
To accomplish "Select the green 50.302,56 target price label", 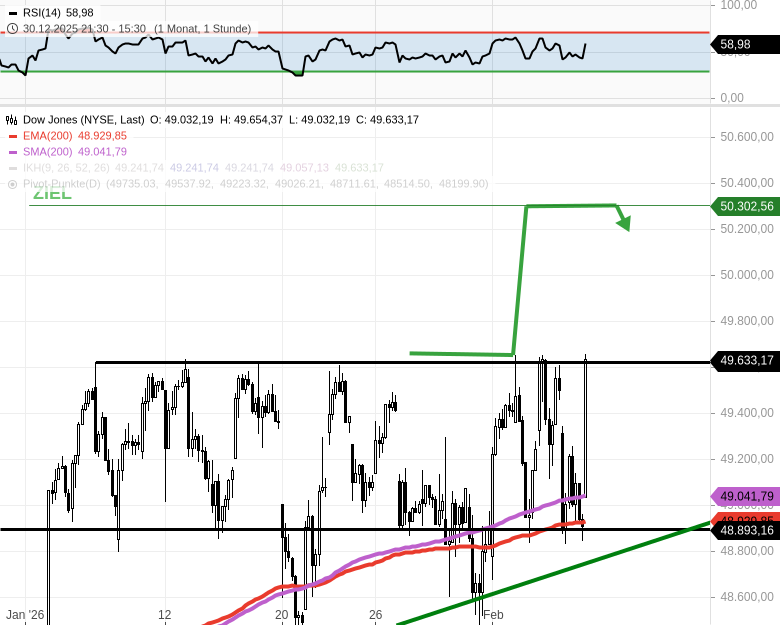I will [746, 207].
